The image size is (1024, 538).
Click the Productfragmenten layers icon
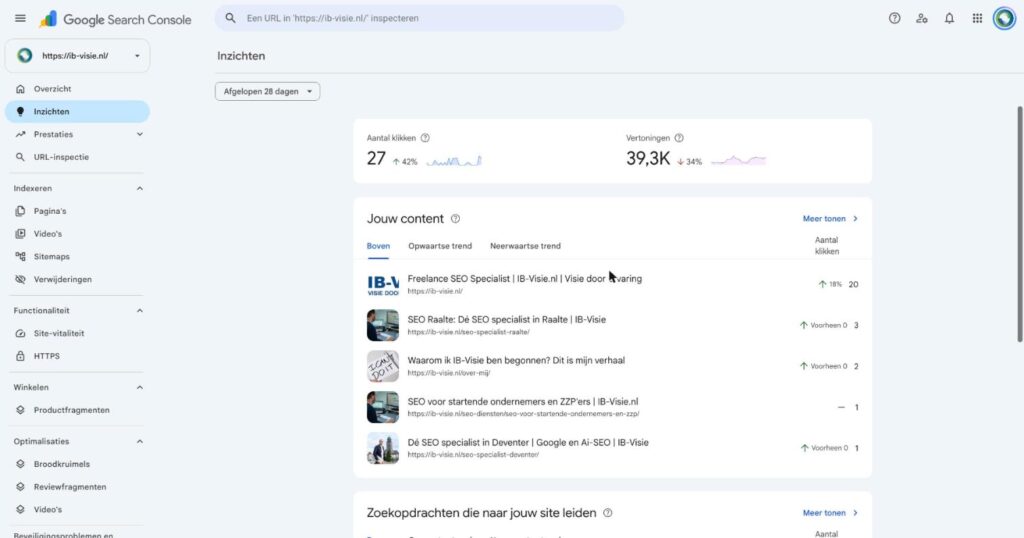(x=20, y=410)
